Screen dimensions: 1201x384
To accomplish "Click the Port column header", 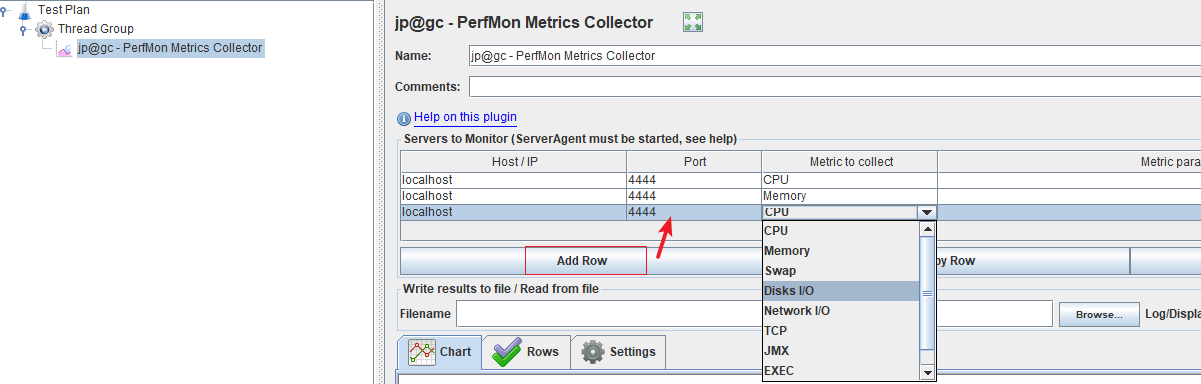I will point(694,161).
